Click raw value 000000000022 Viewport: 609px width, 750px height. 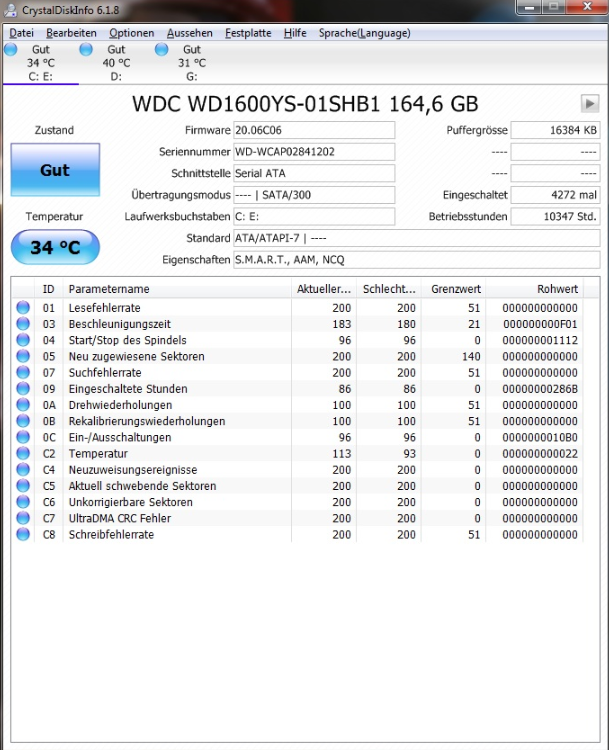[x=540, y=453]
